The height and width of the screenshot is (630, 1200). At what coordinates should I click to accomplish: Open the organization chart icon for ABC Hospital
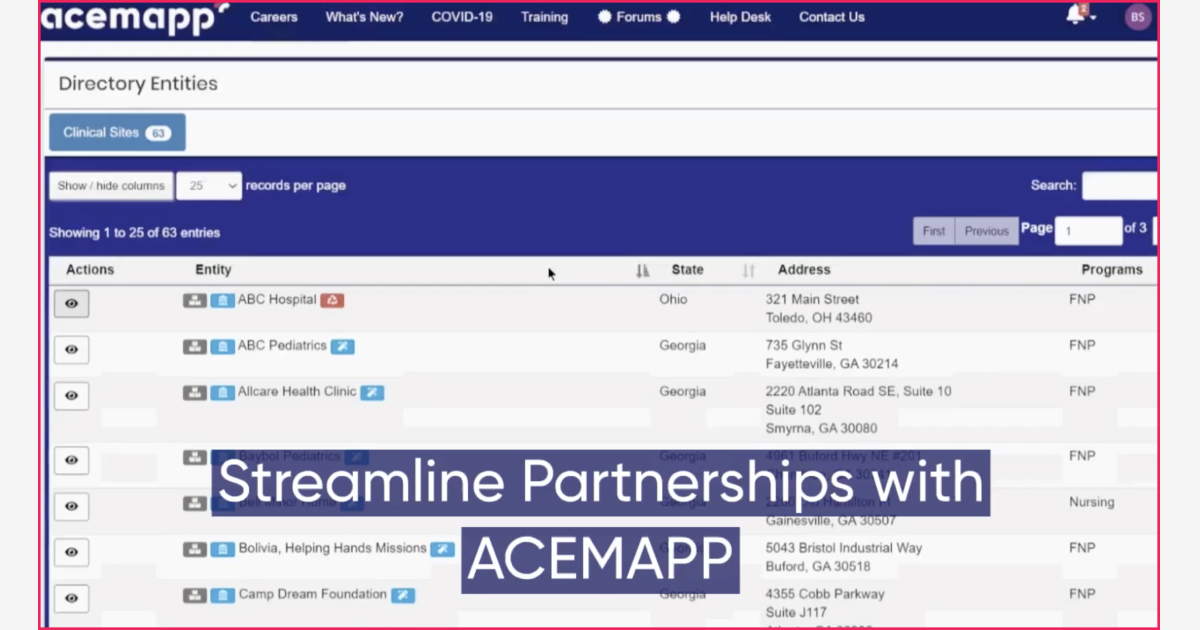point(195,300)
